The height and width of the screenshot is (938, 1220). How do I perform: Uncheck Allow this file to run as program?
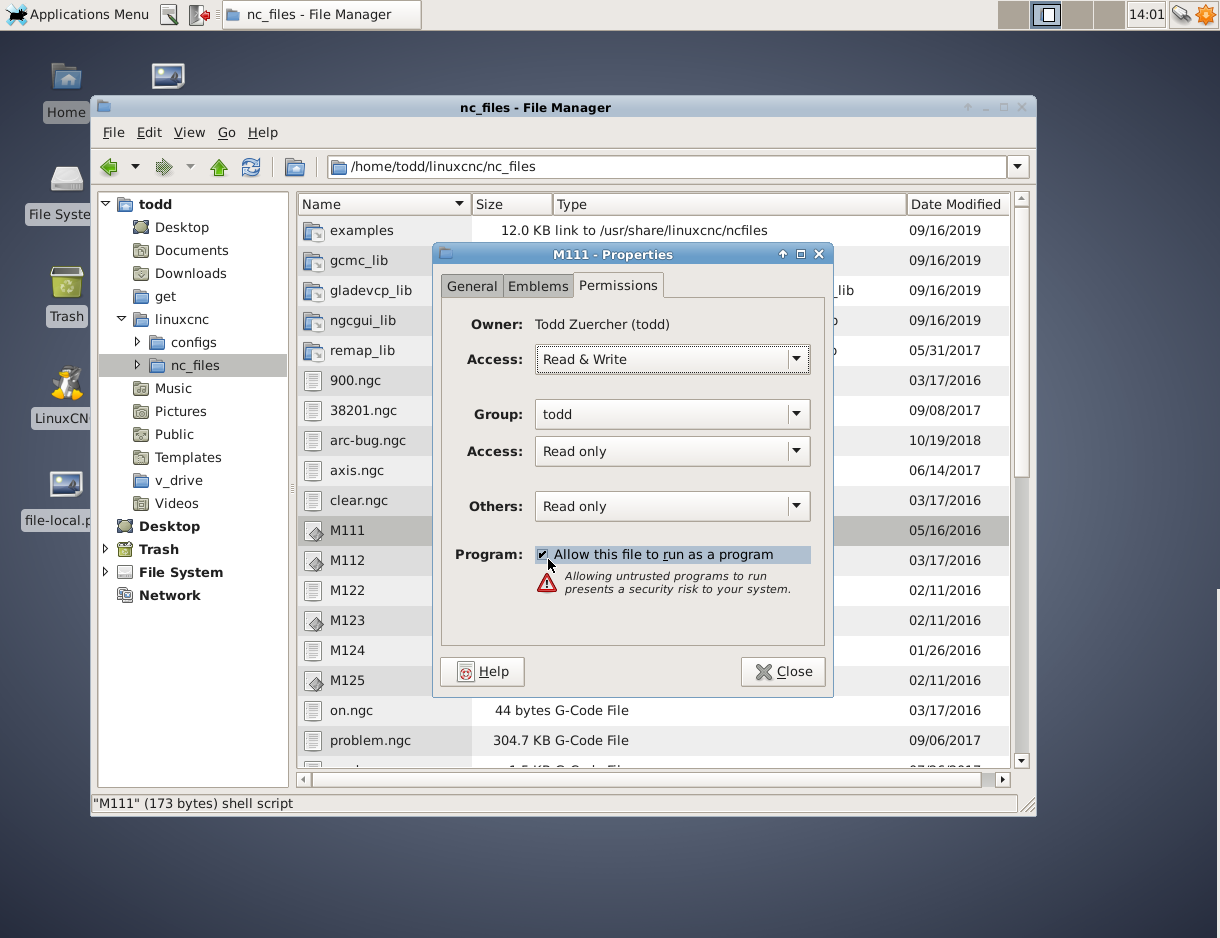coord(542,555)
